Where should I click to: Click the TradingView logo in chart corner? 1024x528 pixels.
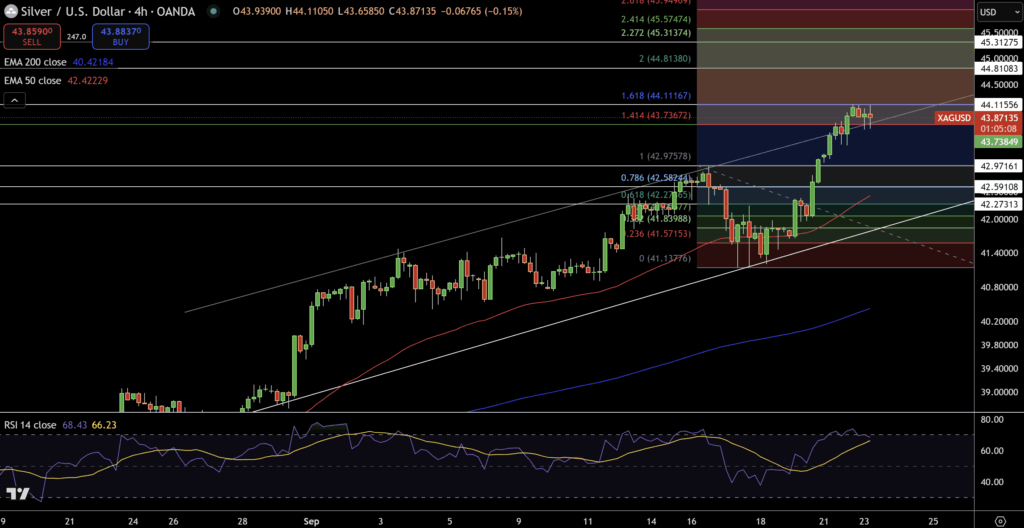(17, 493)
